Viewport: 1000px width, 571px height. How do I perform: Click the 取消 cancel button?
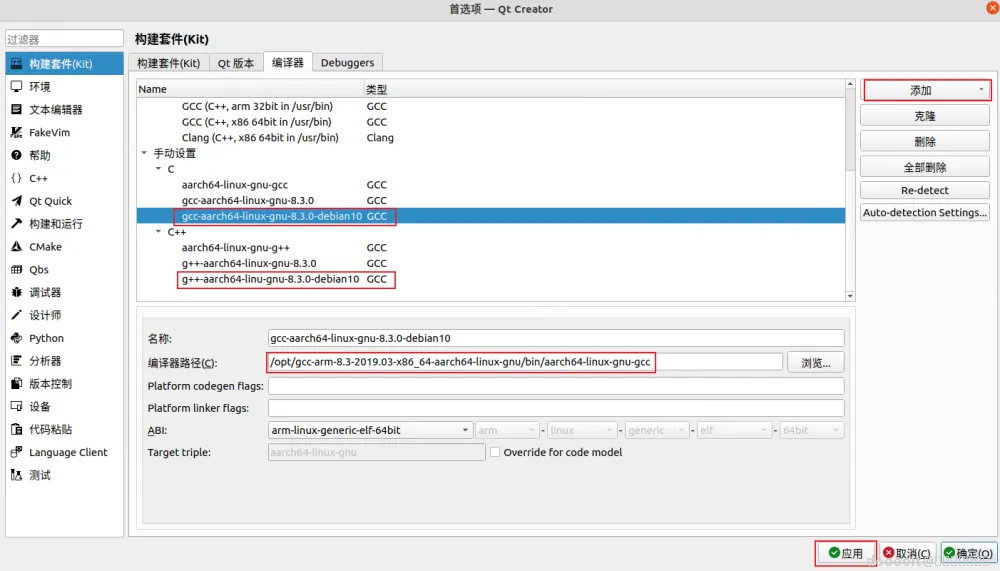(x=907, y=553)
